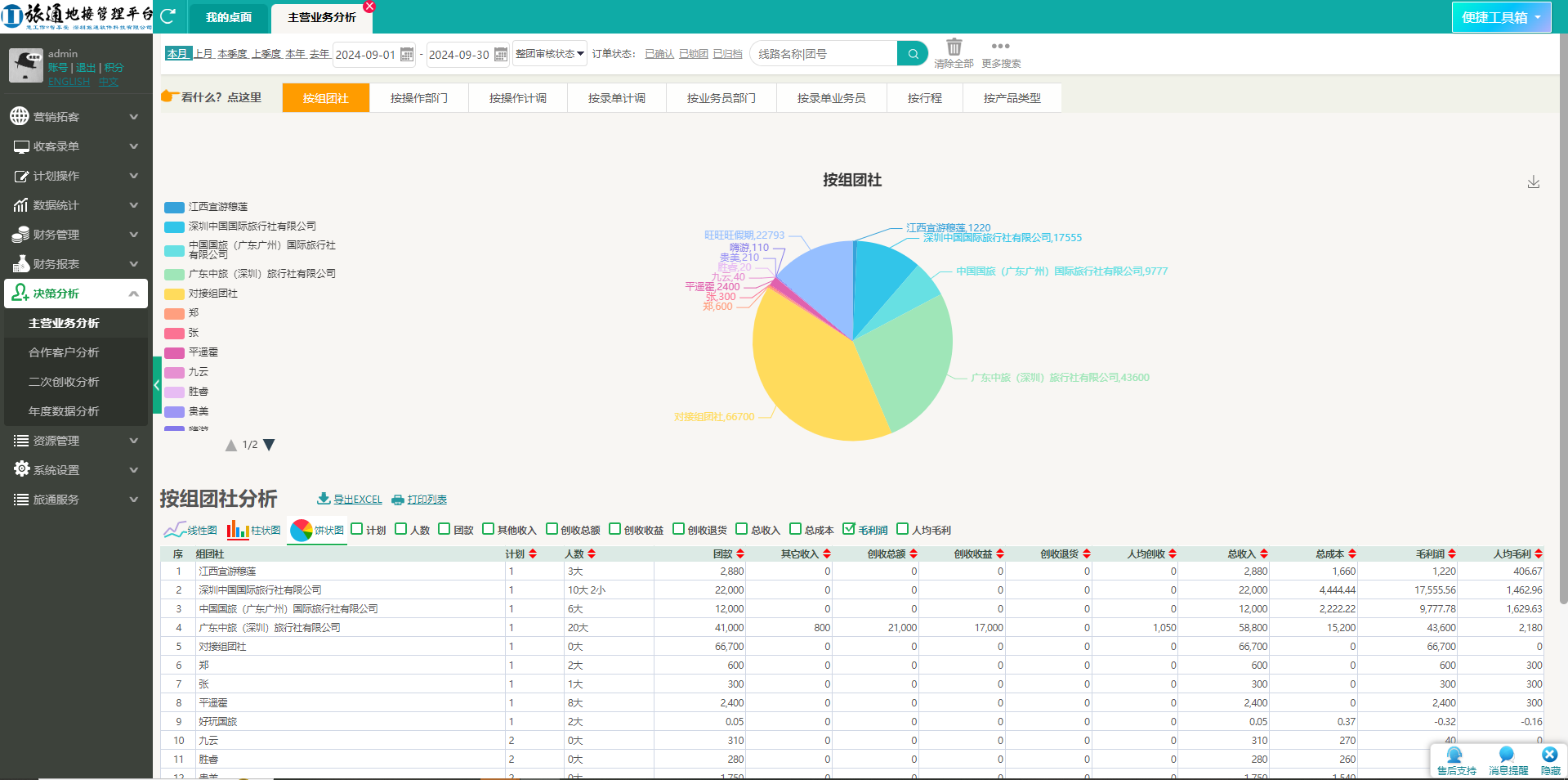Click the 资源管理 list icon

[x=21, y=441]
